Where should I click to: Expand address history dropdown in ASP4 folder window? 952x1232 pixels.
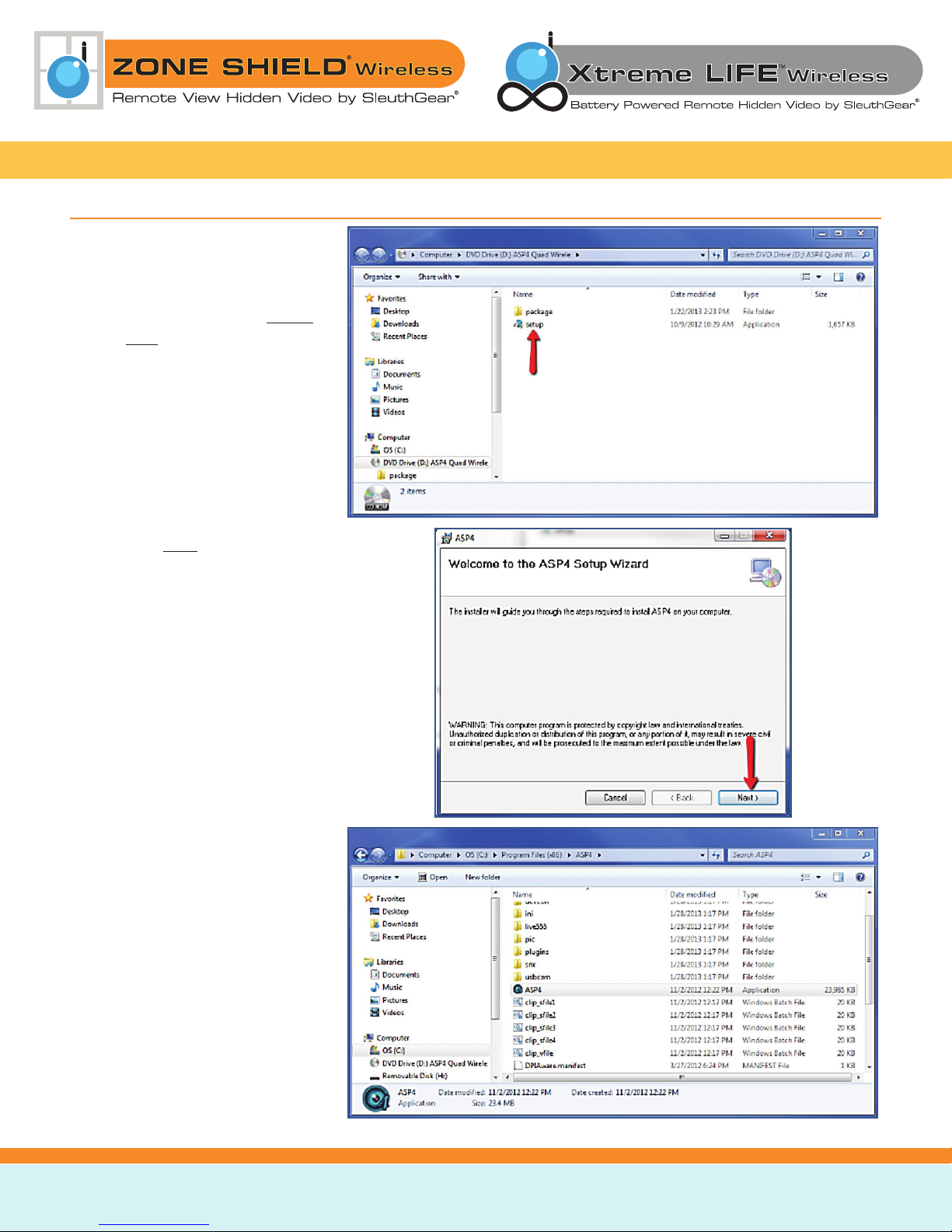coord(703,855)
